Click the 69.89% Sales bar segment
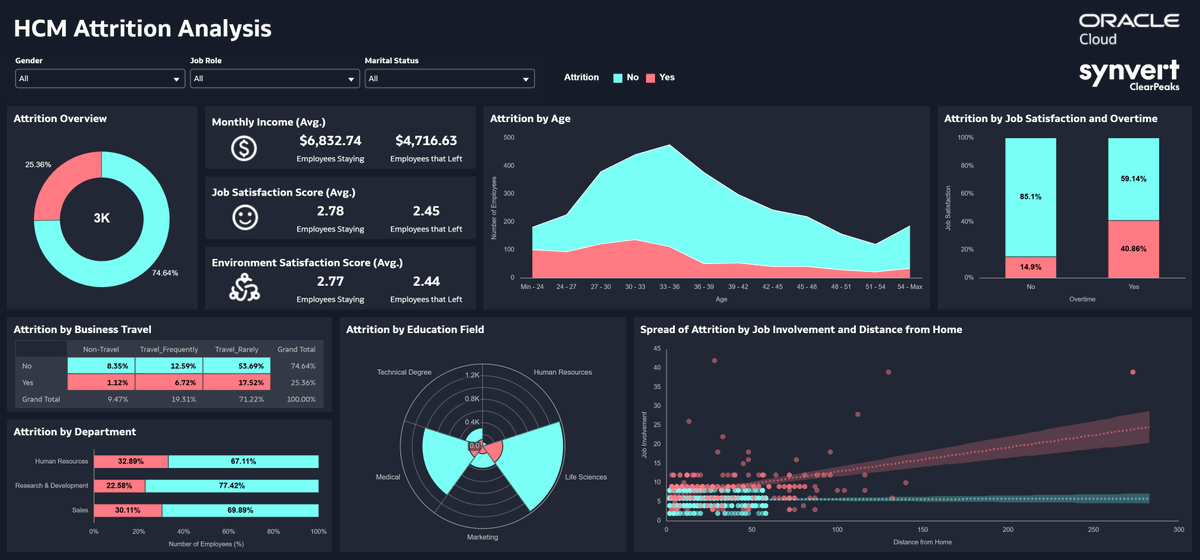This screenshot has height=560, width=1200. [x=240, y=510]
